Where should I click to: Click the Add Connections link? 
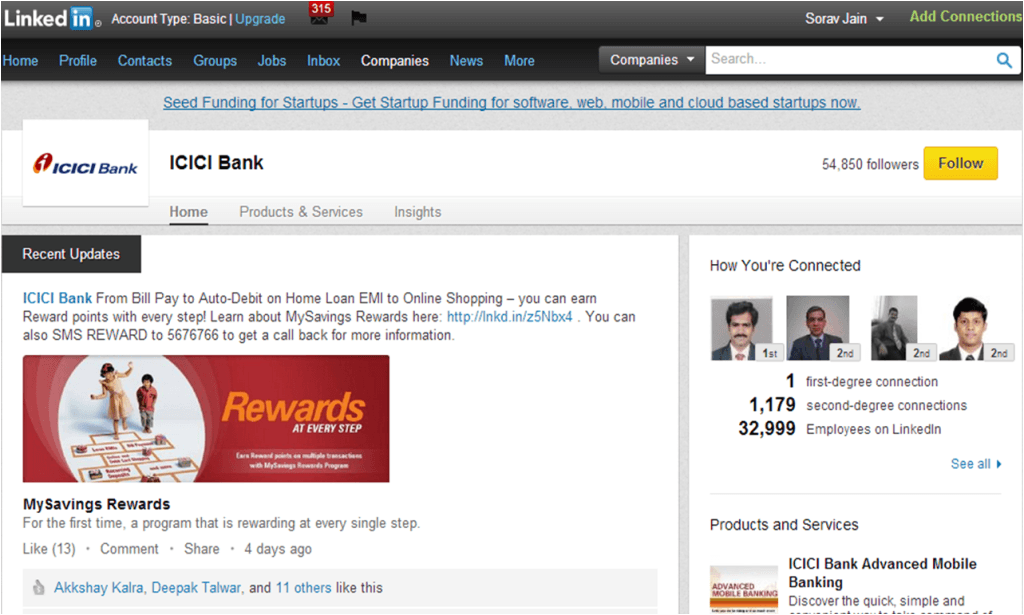966,17
